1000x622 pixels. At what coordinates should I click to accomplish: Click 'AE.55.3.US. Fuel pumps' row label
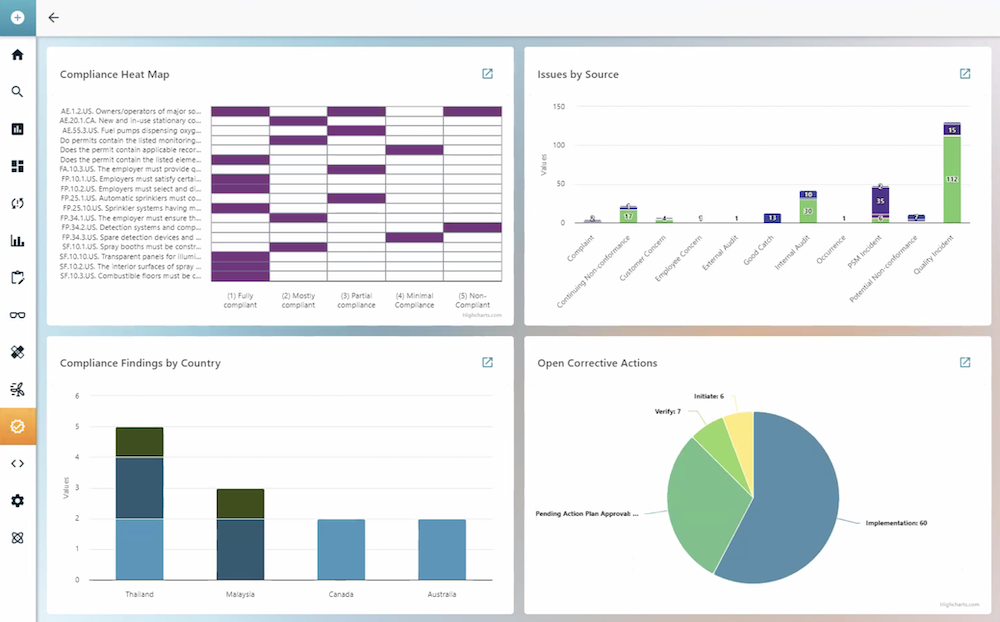tap(131, 130)
